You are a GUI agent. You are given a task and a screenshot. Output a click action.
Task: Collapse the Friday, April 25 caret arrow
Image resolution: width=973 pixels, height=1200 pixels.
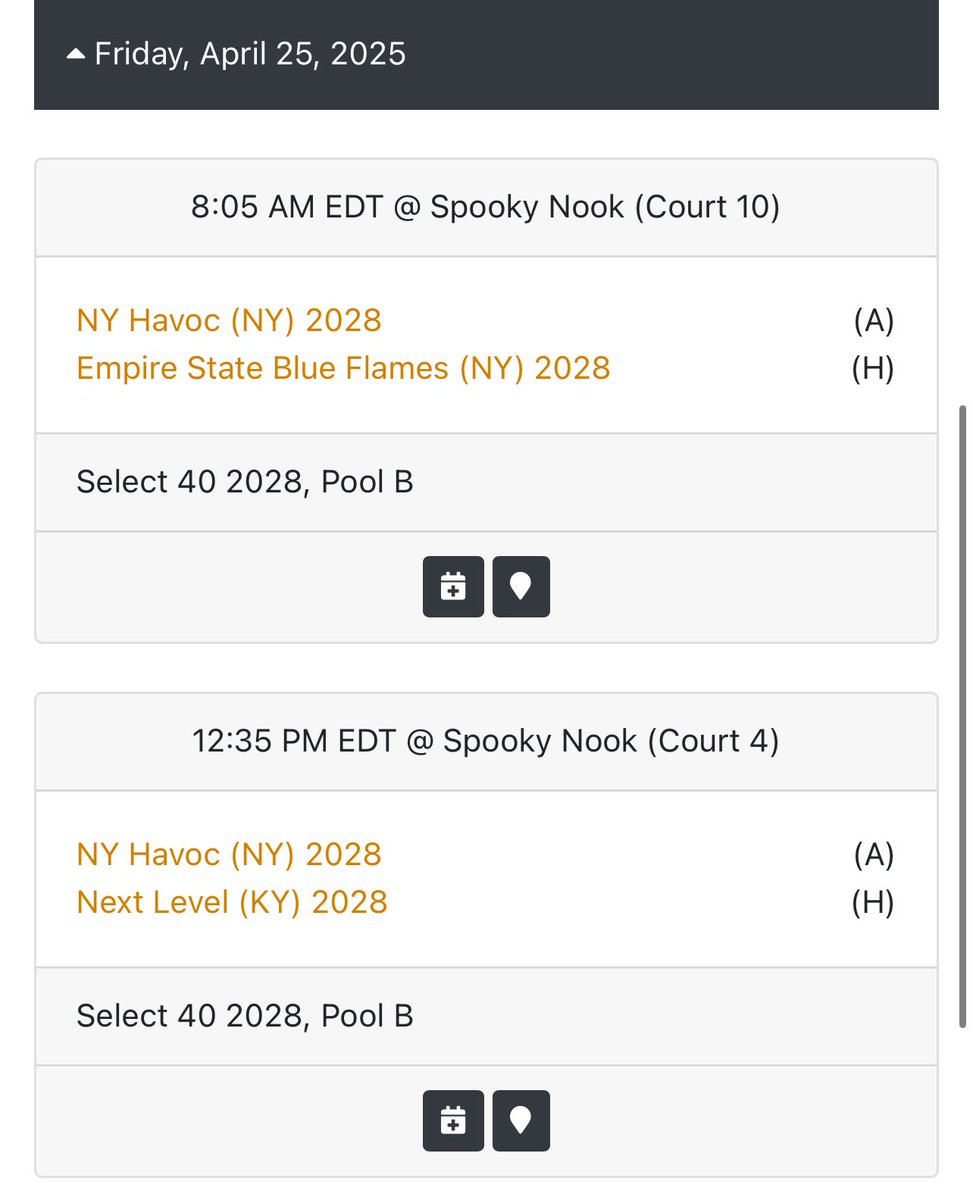(76, 54)
